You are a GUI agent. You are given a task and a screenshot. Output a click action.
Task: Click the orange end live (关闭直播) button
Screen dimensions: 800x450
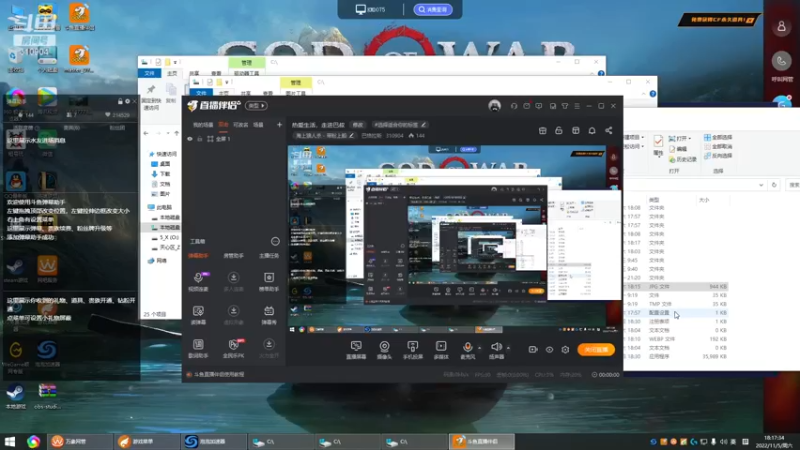click(596, 349)
